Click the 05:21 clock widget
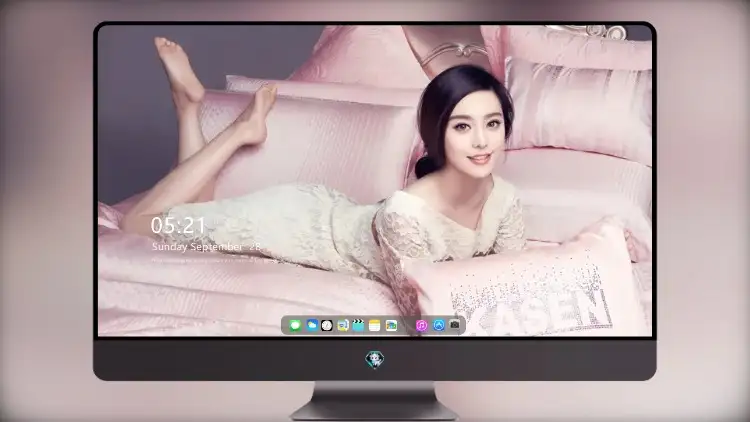Image resolution: width=750 pixels, height=422 pixels. (178, 225)
